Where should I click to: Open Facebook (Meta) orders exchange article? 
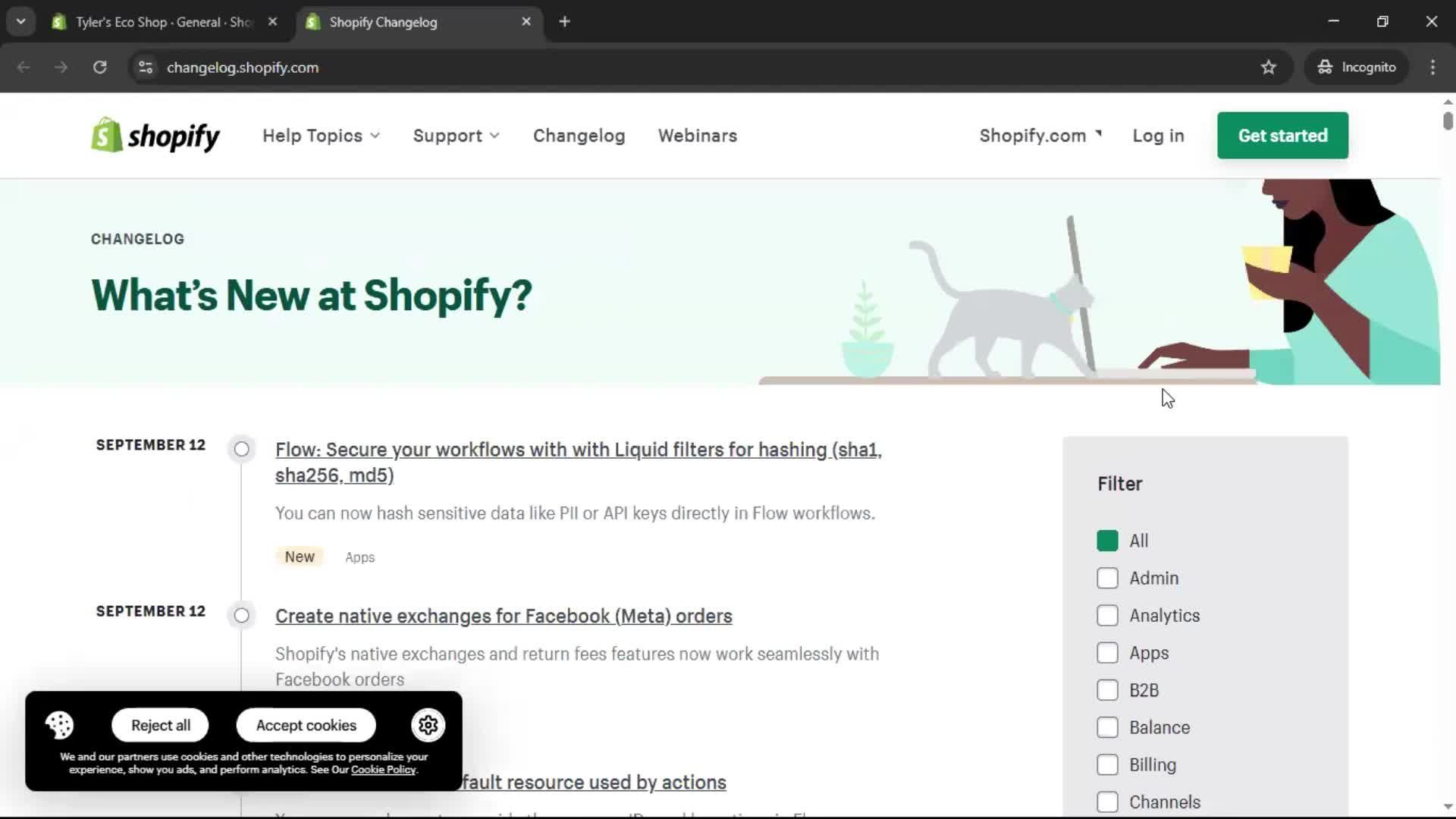pos(504,617)
